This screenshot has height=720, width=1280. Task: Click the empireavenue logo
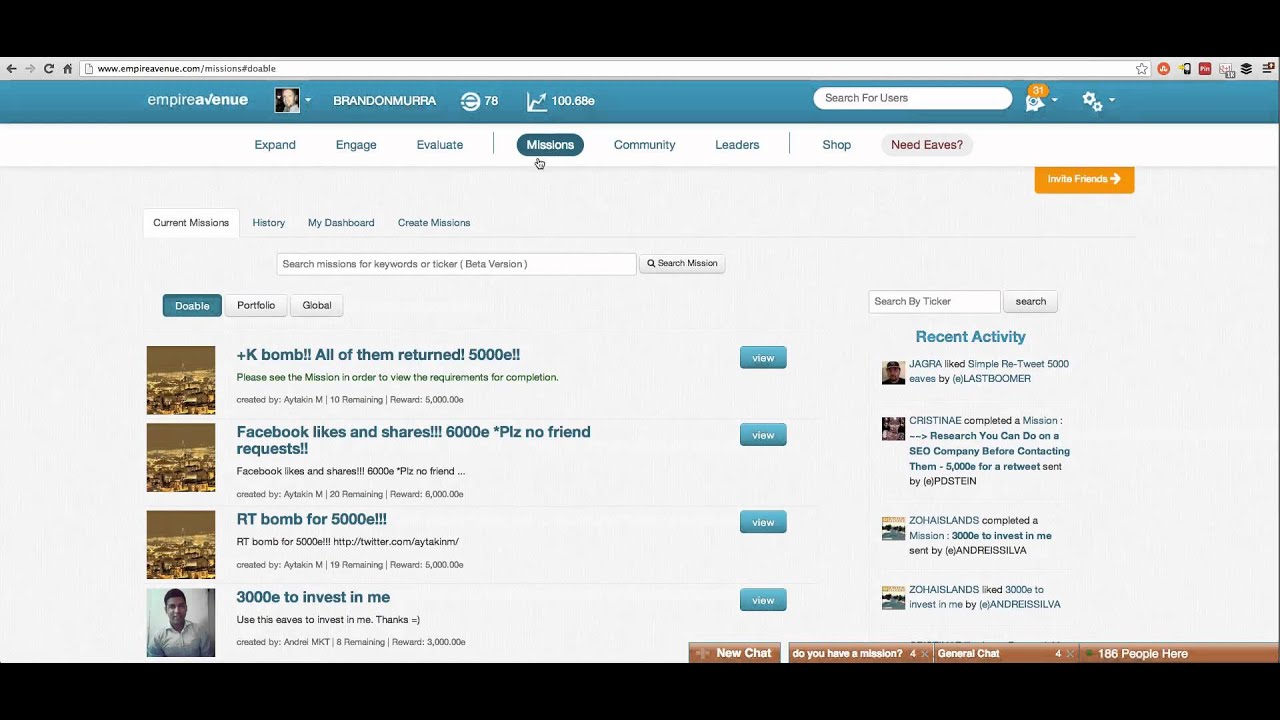point(198,100)
